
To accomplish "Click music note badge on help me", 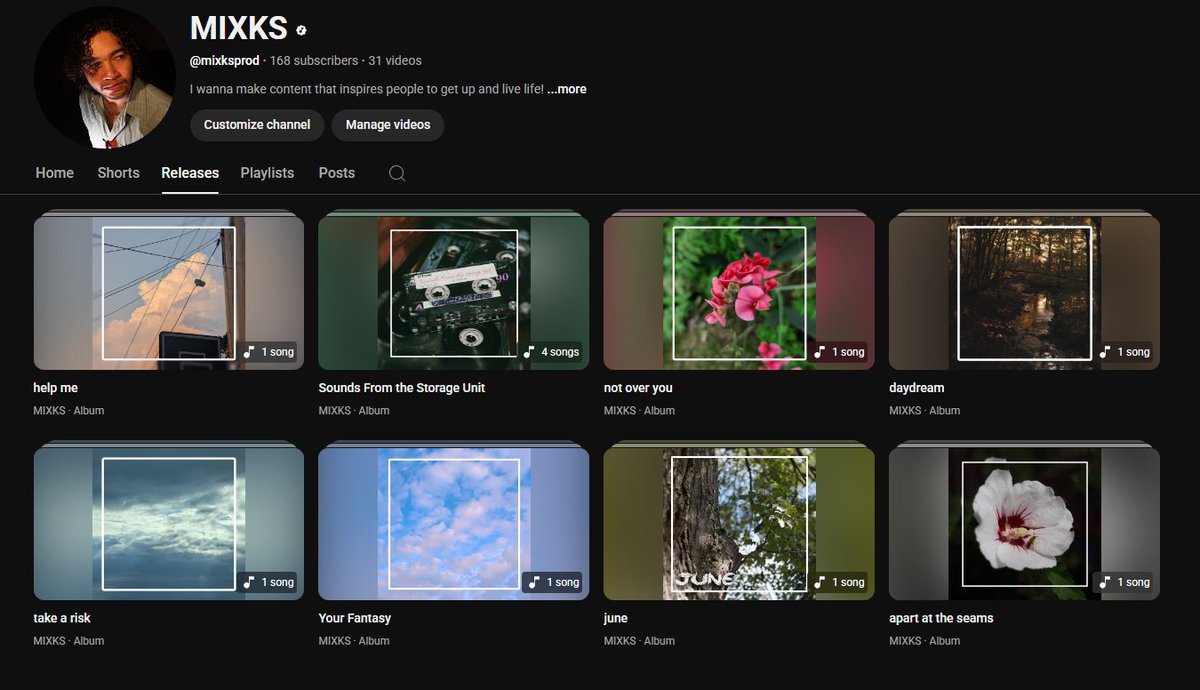I will [269, 352].
